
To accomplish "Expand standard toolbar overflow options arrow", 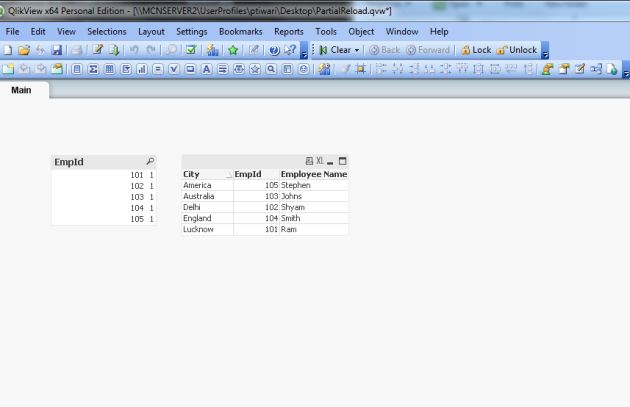I will click(304, 51).
